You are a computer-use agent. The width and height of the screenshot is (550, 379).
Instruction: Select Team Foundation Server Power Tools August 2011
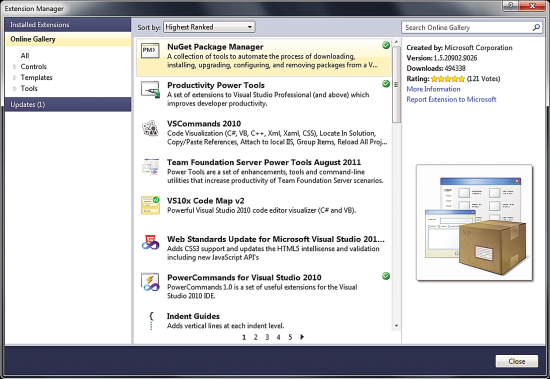click(x=264, y=162)
